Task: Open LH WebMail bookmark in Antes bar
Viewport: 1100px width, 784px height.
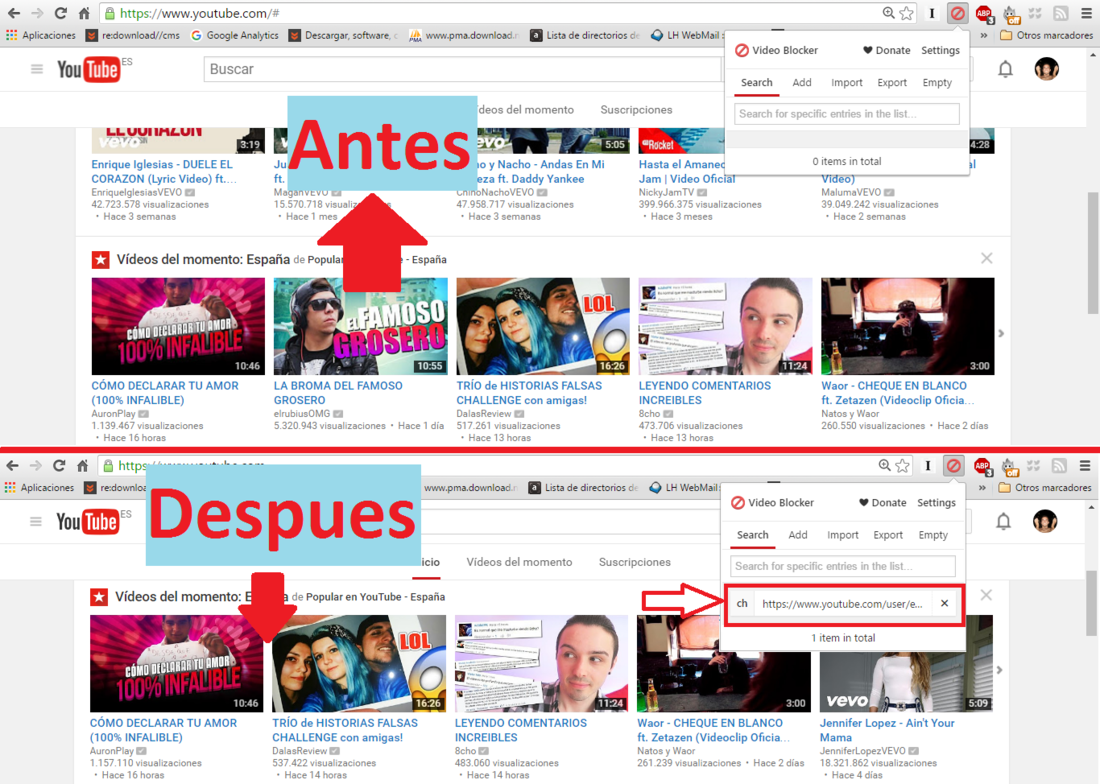Action: pos(685,35)
